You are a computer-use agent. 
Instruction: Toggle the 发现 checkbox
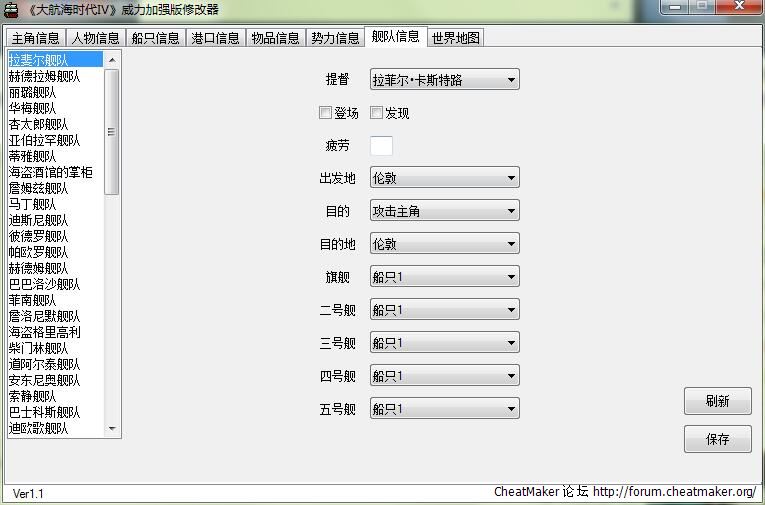click(376, 113)
